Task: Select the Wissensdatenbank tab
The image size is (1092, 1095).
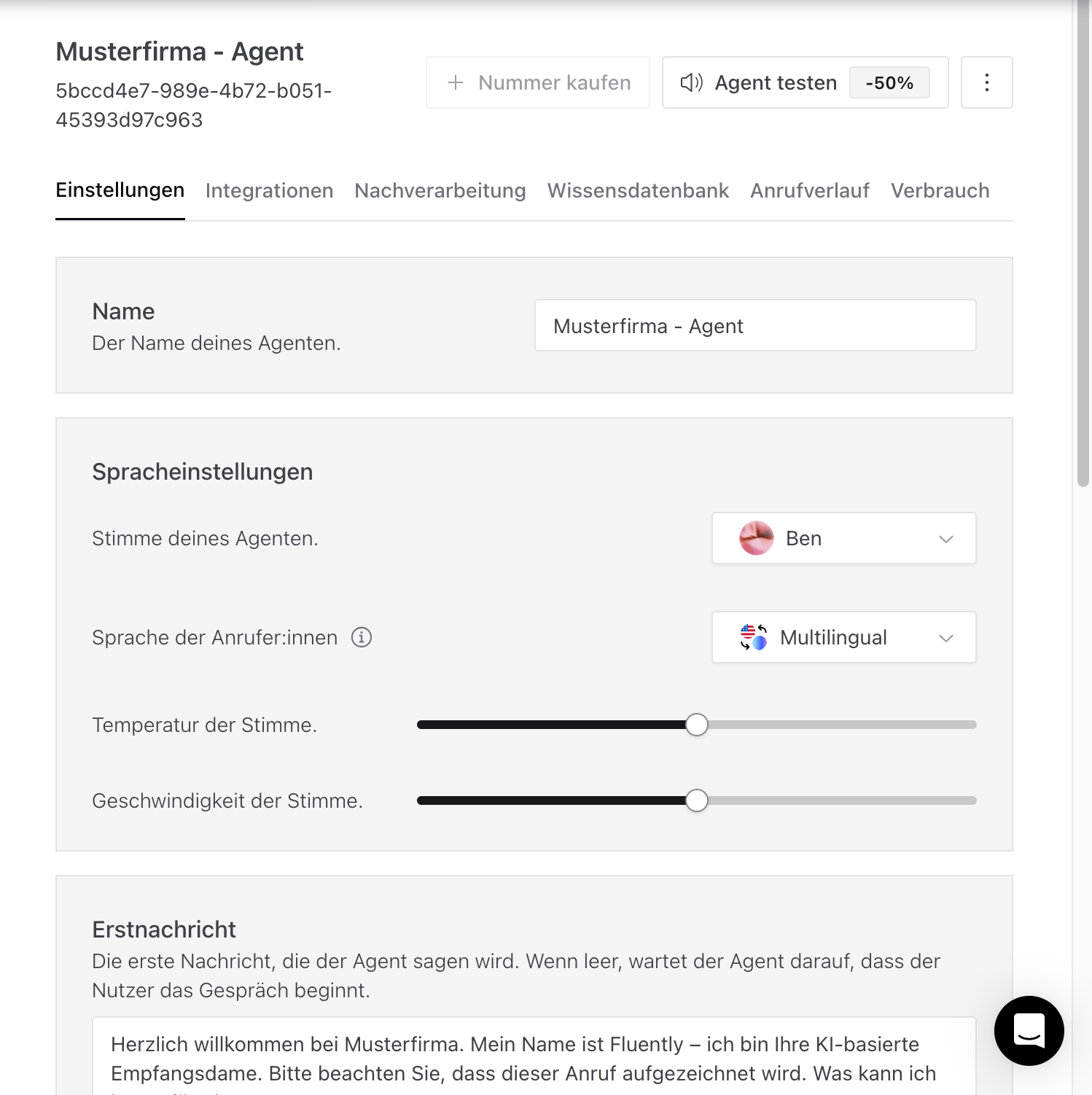Action: [639, 190]
